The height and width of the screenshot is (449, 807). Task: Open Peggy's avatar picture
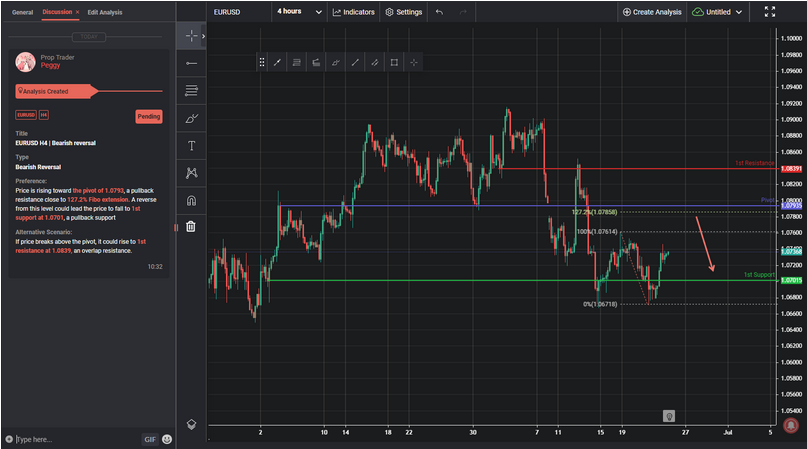[25, 62]
